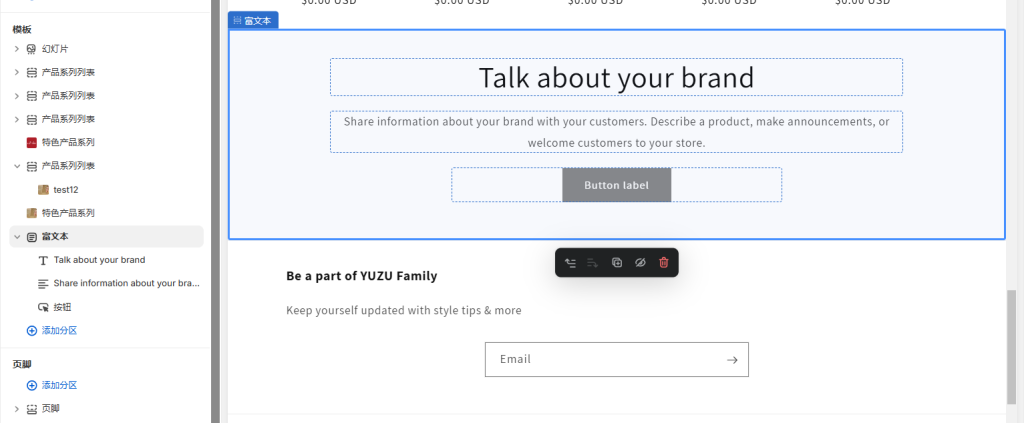Click the move section up icon
The height and width of the screenshot is (423, 1024).
point(570,262)
